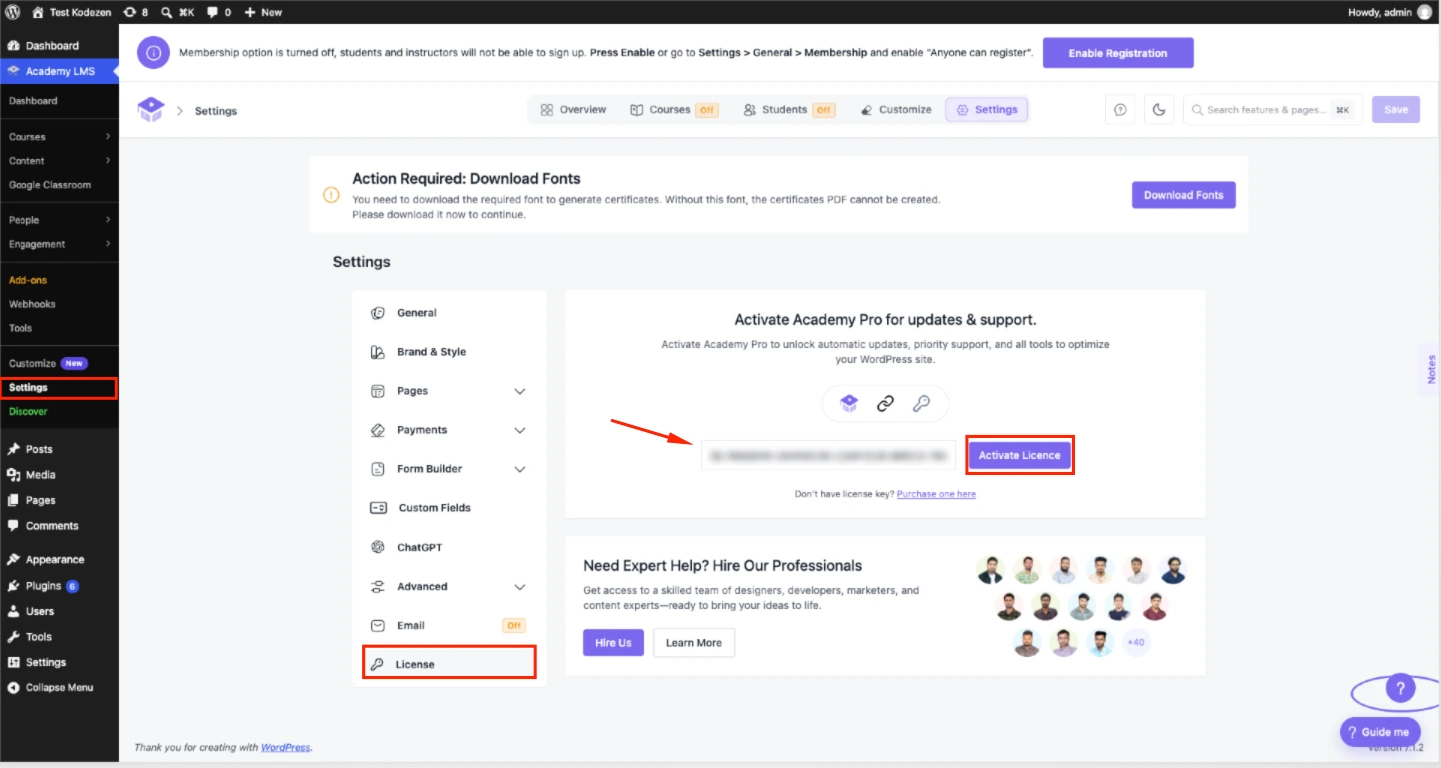Select License in the settings list

coord(449,664)
